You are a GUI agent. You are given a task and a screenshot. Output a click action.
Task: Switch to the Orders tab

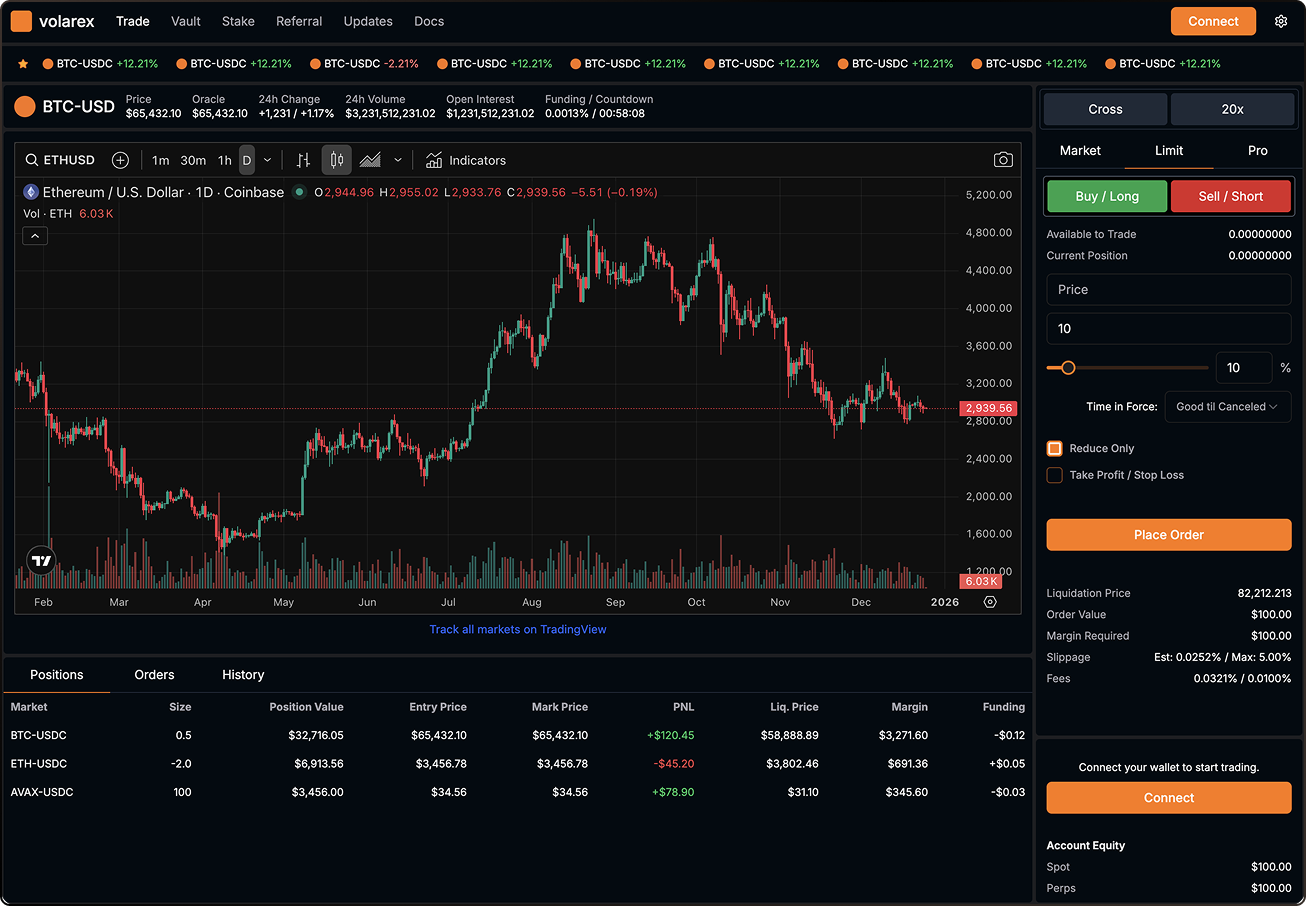(x=154, y=674)
